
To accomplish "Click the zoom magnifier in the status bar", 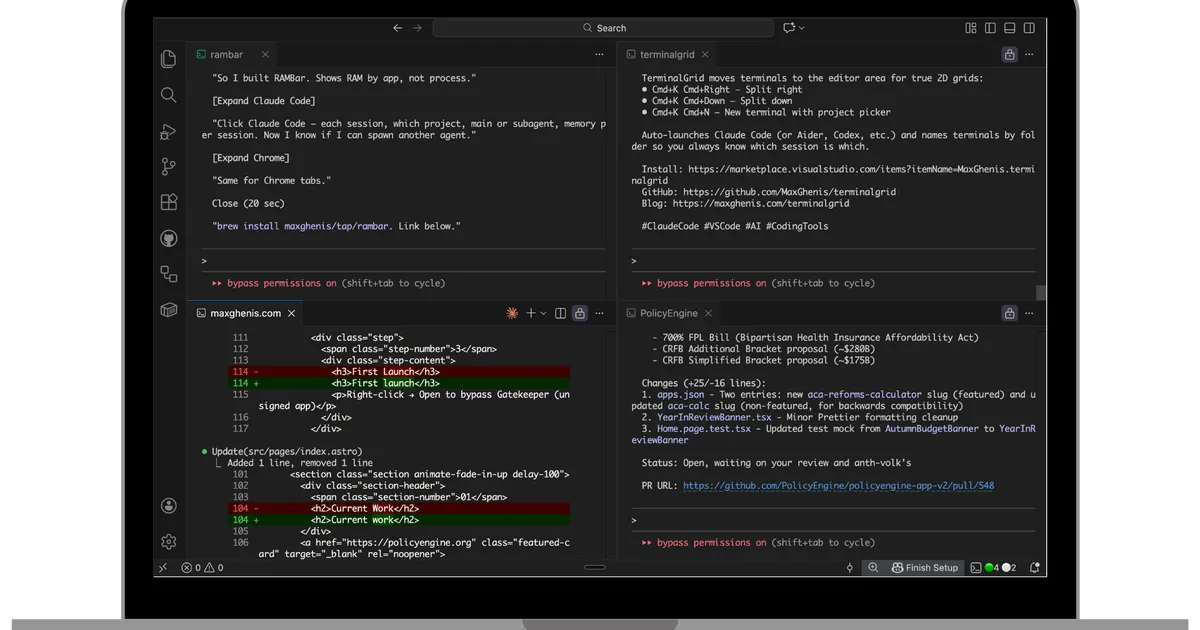I will (x=872, y=568).
